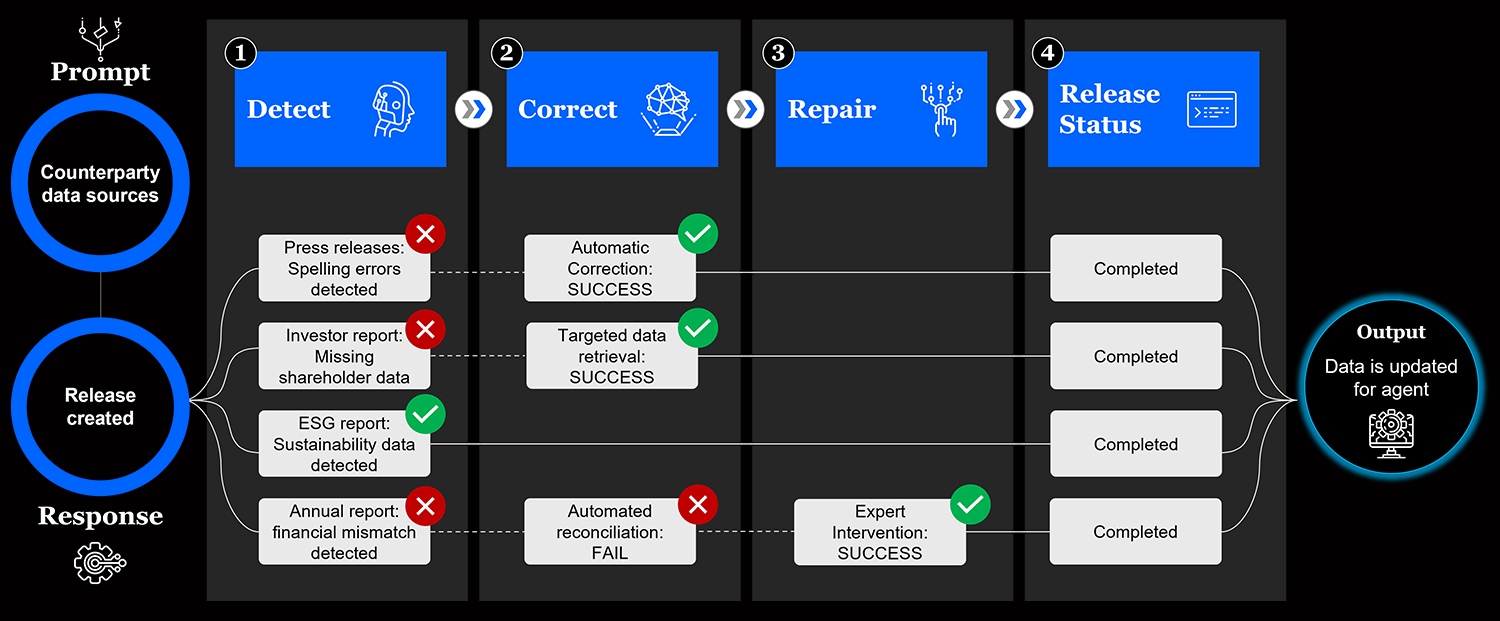Click green check on Automatic Correction box

click(x=698, y=235)
